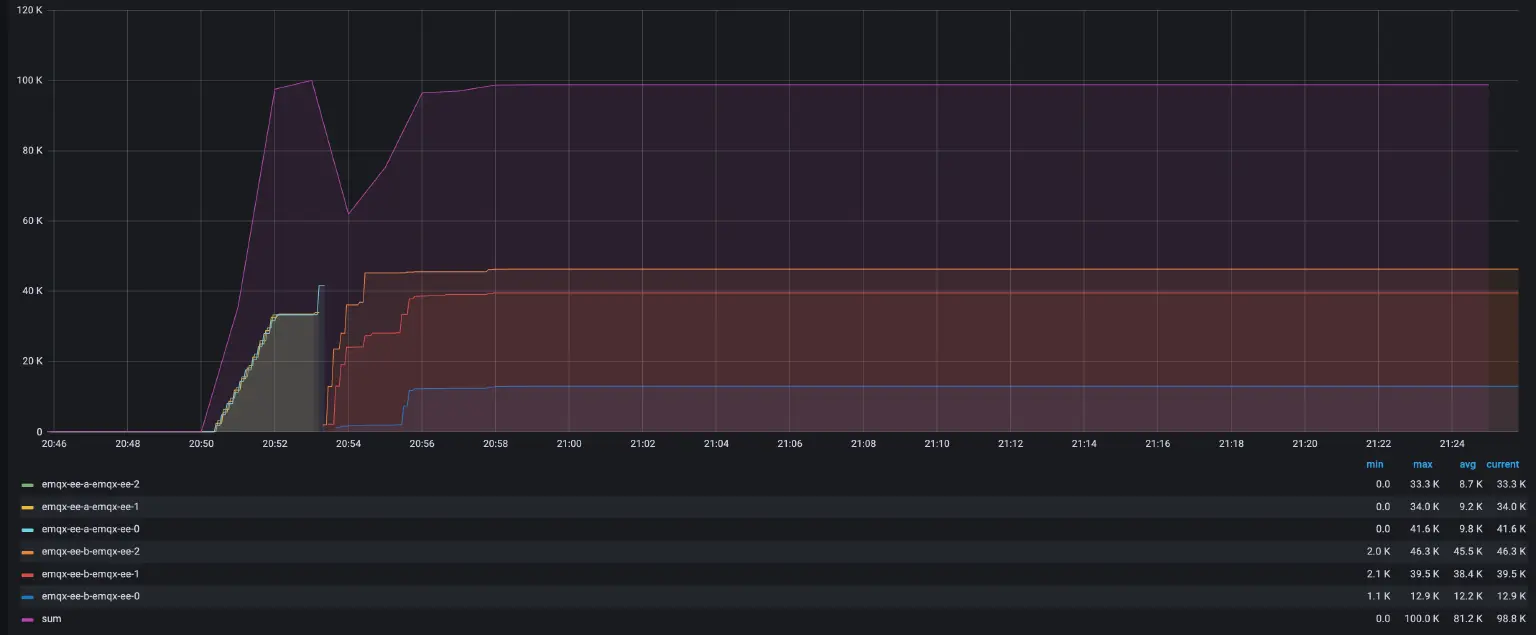The image size is (1536, 635).
Task: Click the red line marker beside emqx-ee-b-emqx-ee-1
Action: coord(28,574)
